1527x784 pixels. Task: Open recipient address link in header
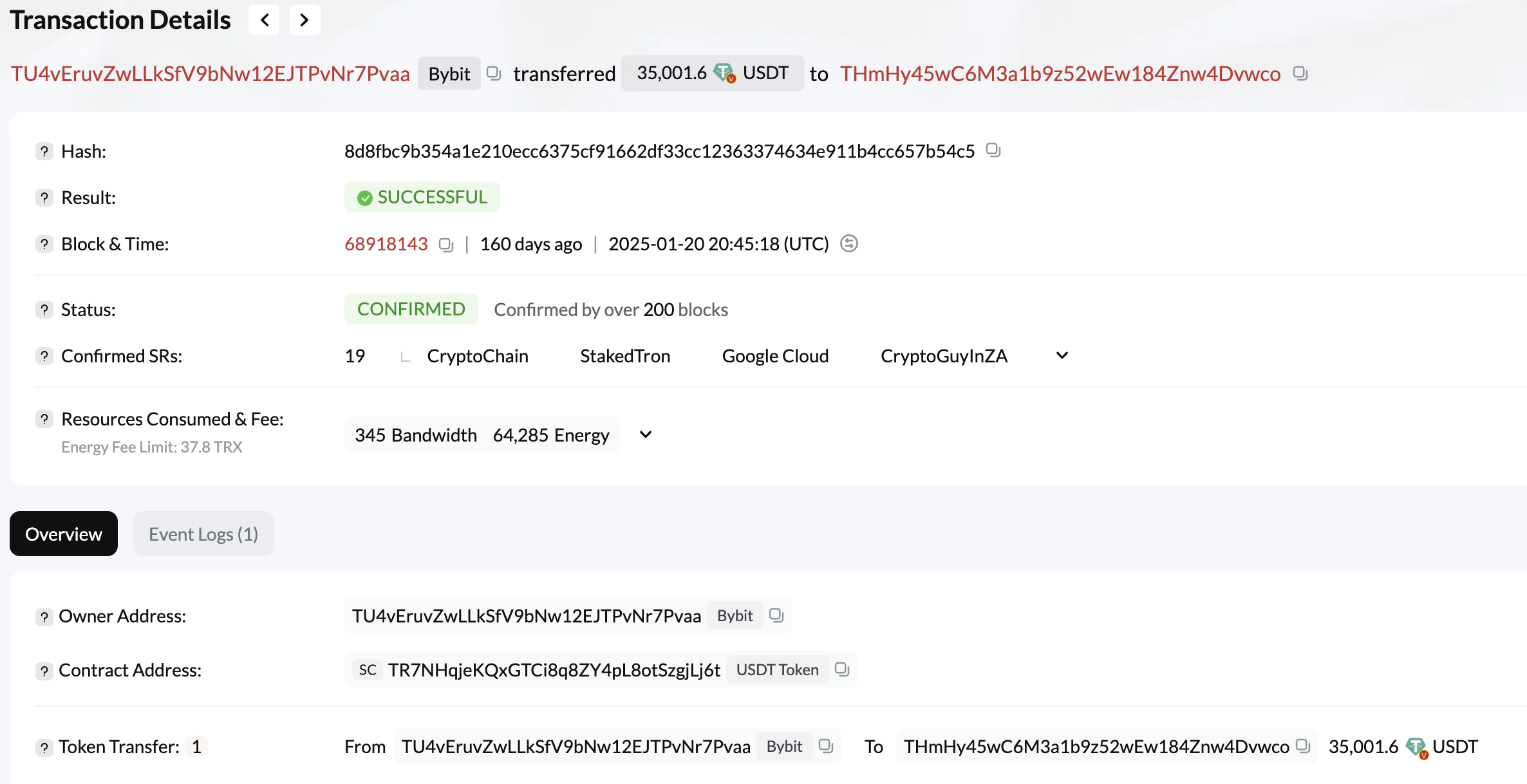point(1060,73)
